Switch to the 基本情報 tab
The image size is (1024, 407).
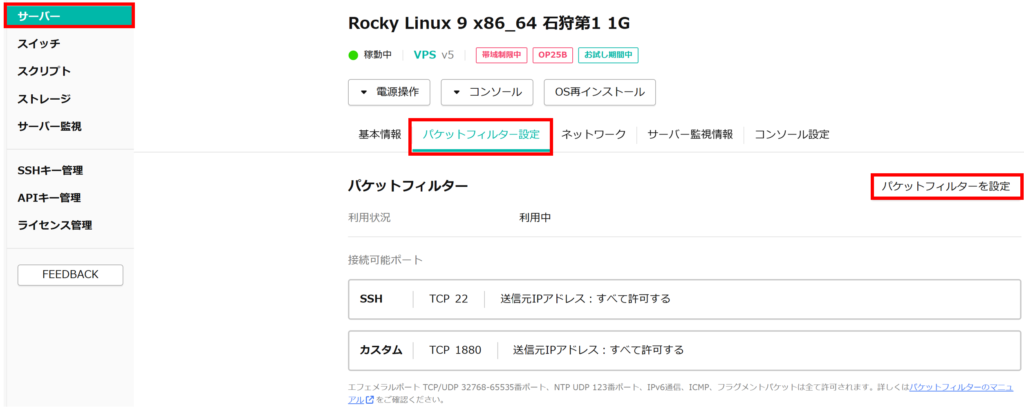[379, 134]
